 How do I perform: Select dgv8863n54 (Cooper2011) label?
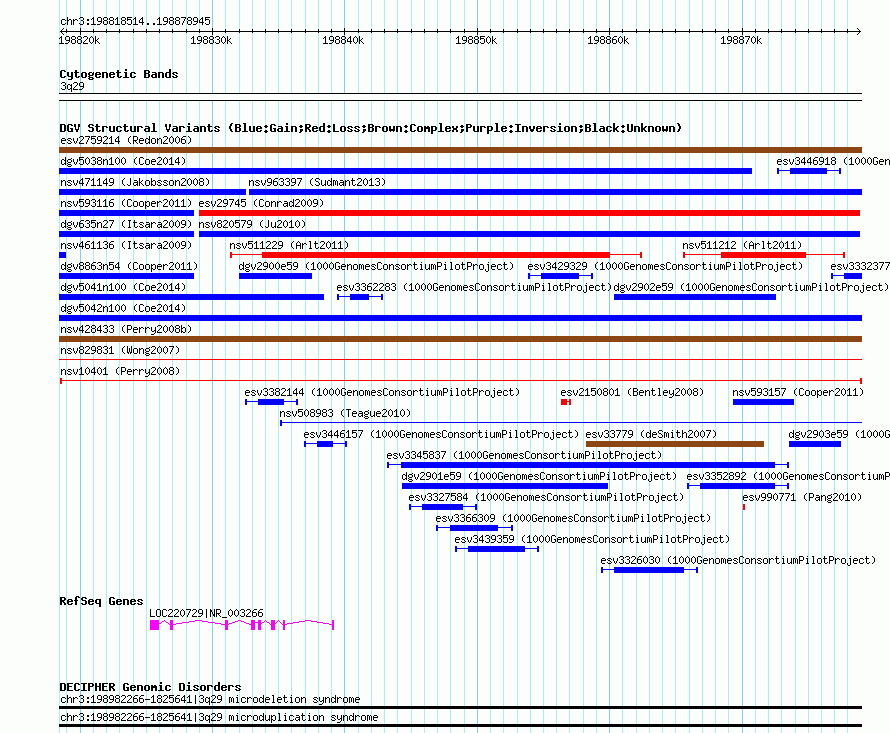tap(129, 266)
